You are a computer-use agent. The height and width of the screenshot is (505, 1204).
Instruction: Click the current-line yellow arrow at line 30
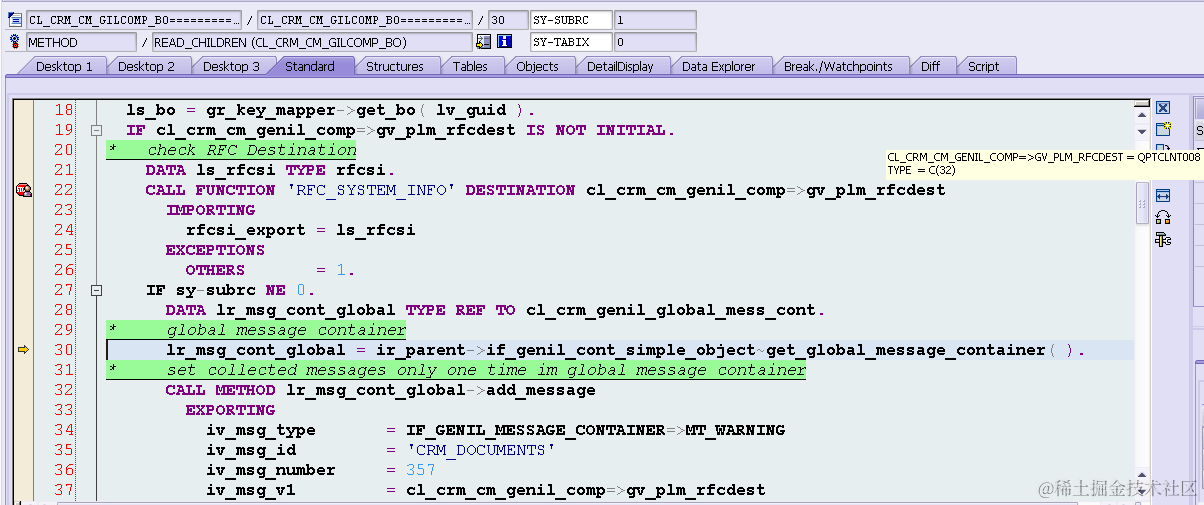point(23,350)
